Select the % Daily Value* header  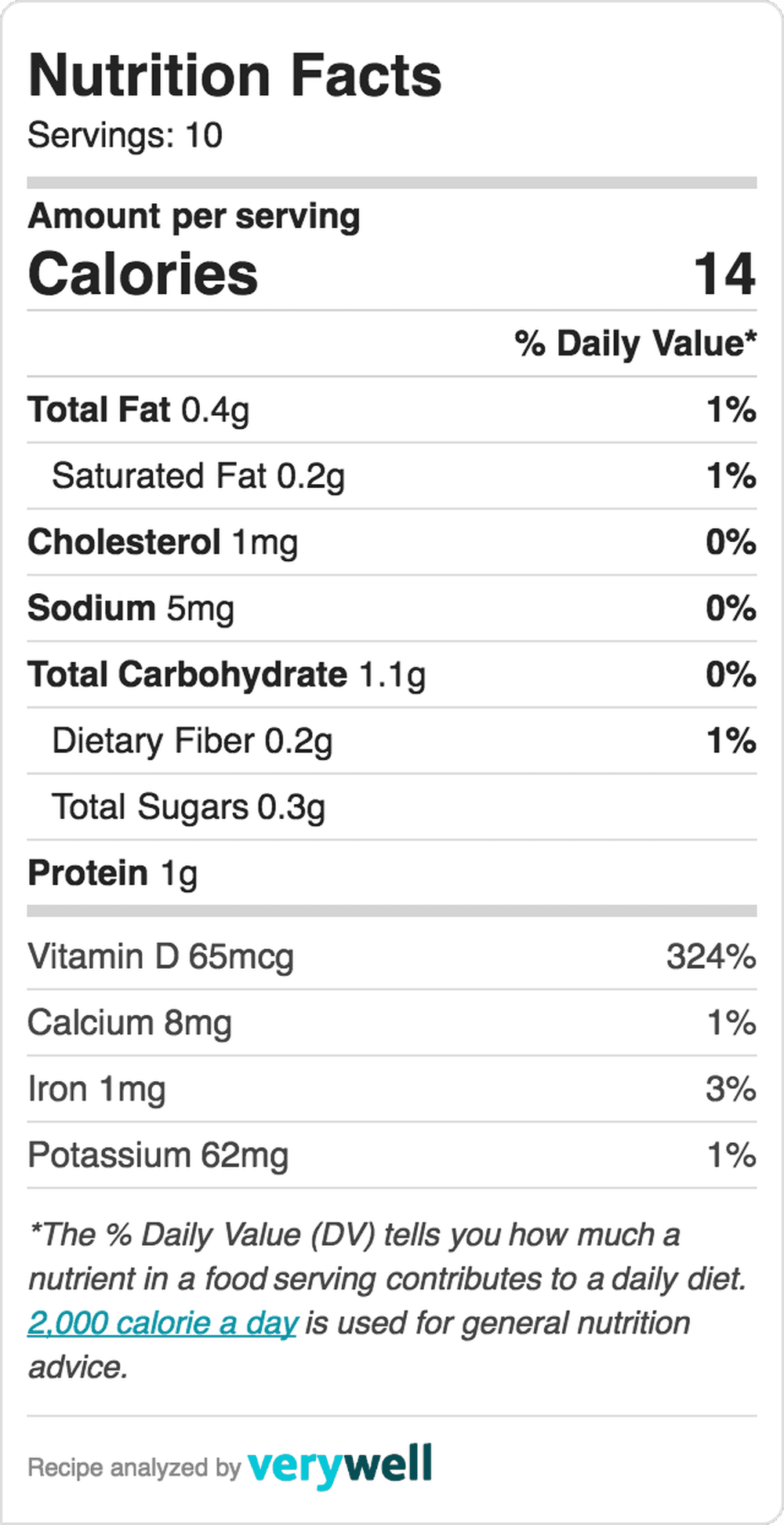(636, 344)
